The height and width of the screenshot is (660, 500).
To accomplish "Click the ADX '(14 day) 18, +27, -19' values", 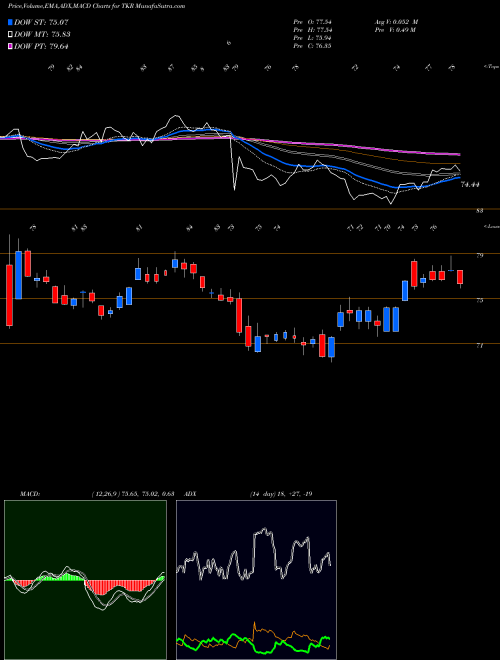I will point(281,494).
